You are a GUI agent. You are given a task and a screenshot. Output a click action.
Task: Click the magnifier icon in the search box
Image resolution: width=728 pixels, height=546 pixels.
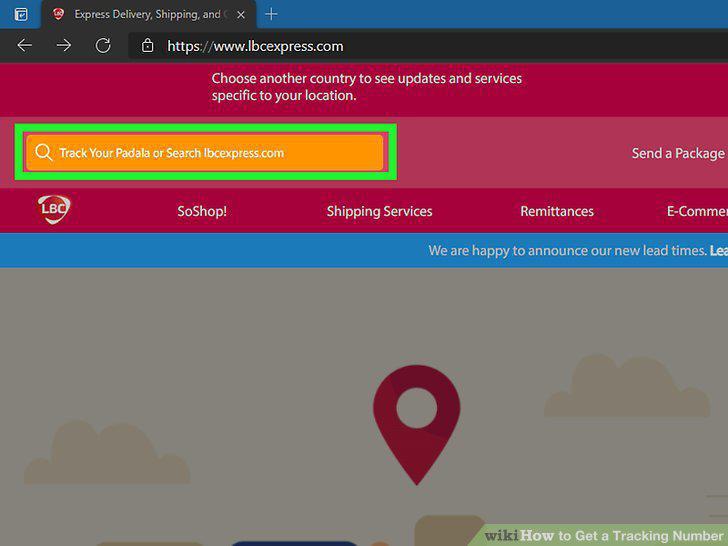(44, 152)
